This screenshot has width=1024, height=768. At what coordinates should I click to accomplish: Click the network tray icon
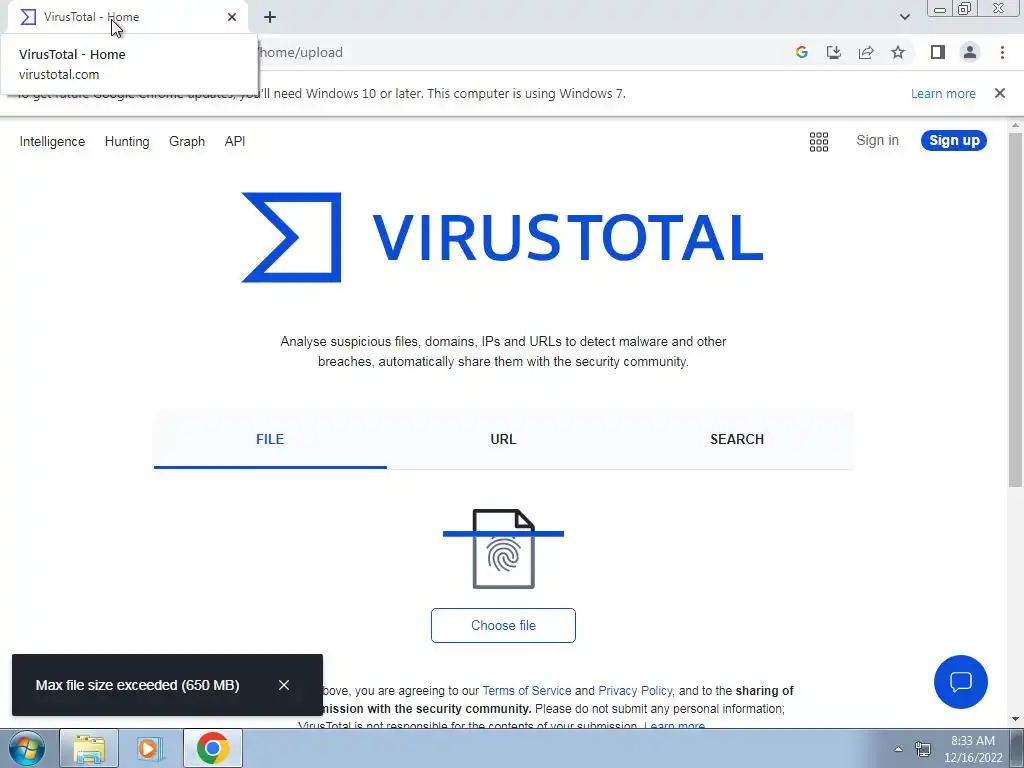[922, 749]
